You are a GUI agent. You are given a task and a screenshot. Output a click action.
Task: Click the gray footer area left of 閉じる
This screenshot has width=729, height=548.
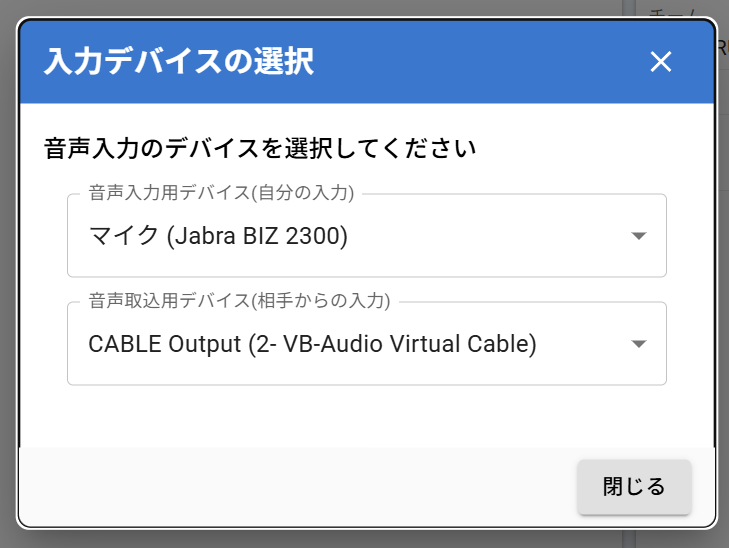tap(300, 487)
